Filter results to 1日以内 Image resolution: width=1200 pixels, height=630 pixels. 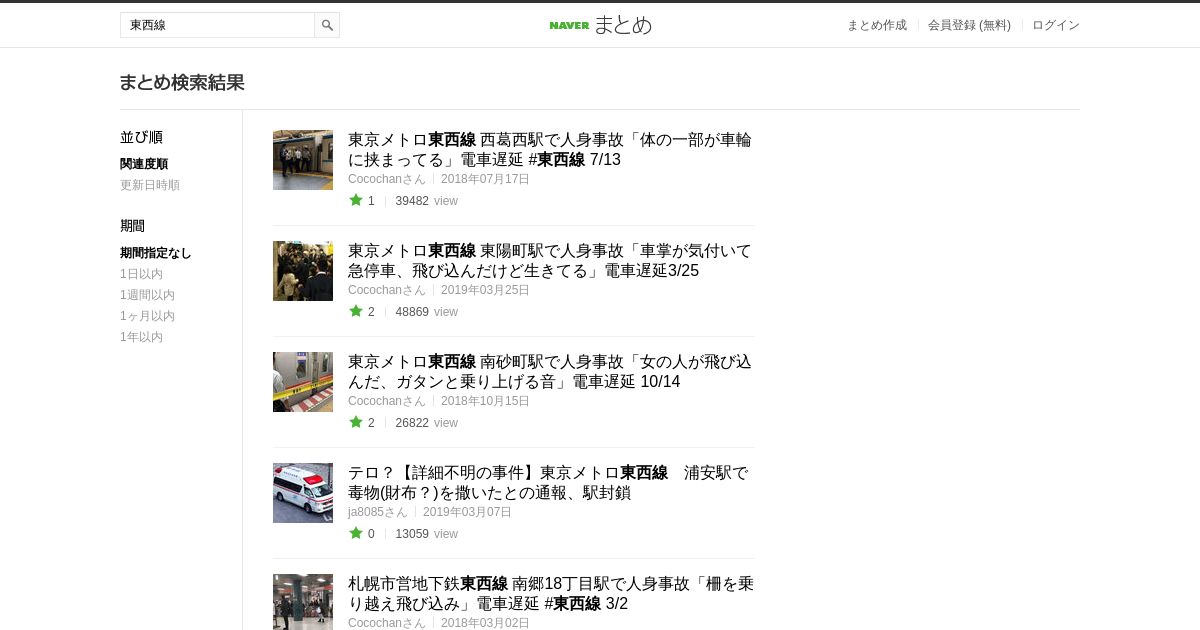pyautogui.click(x=141, y=274)
